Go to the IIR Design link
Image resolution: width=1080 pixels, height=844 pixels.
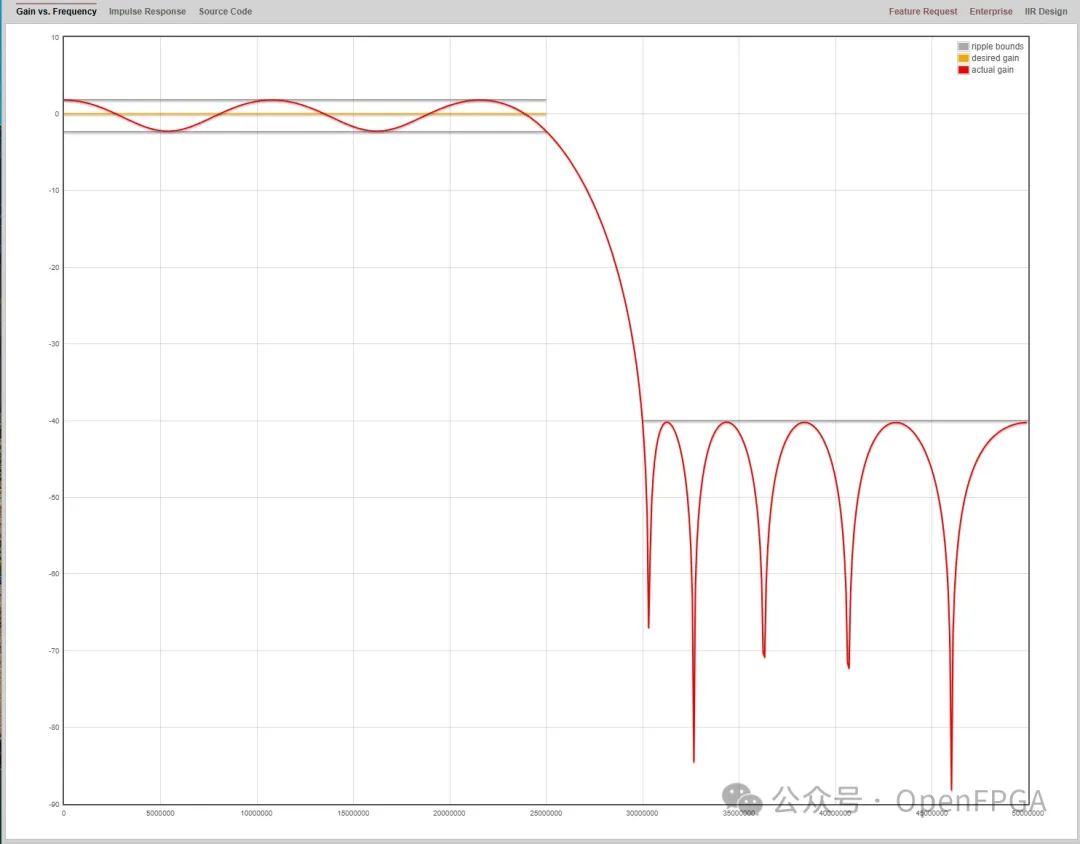(1045, 12)
